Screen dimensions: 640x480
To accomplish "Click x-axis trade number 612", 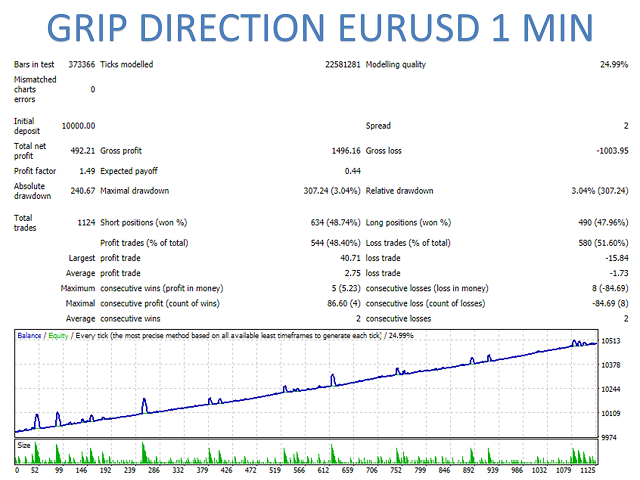I will (323, 470).
